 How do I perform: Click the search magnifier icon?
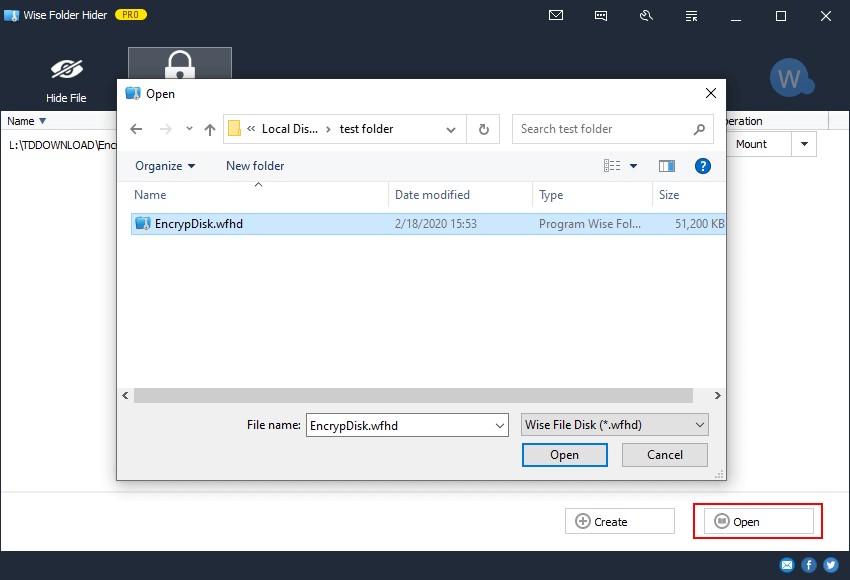[699, 129]
